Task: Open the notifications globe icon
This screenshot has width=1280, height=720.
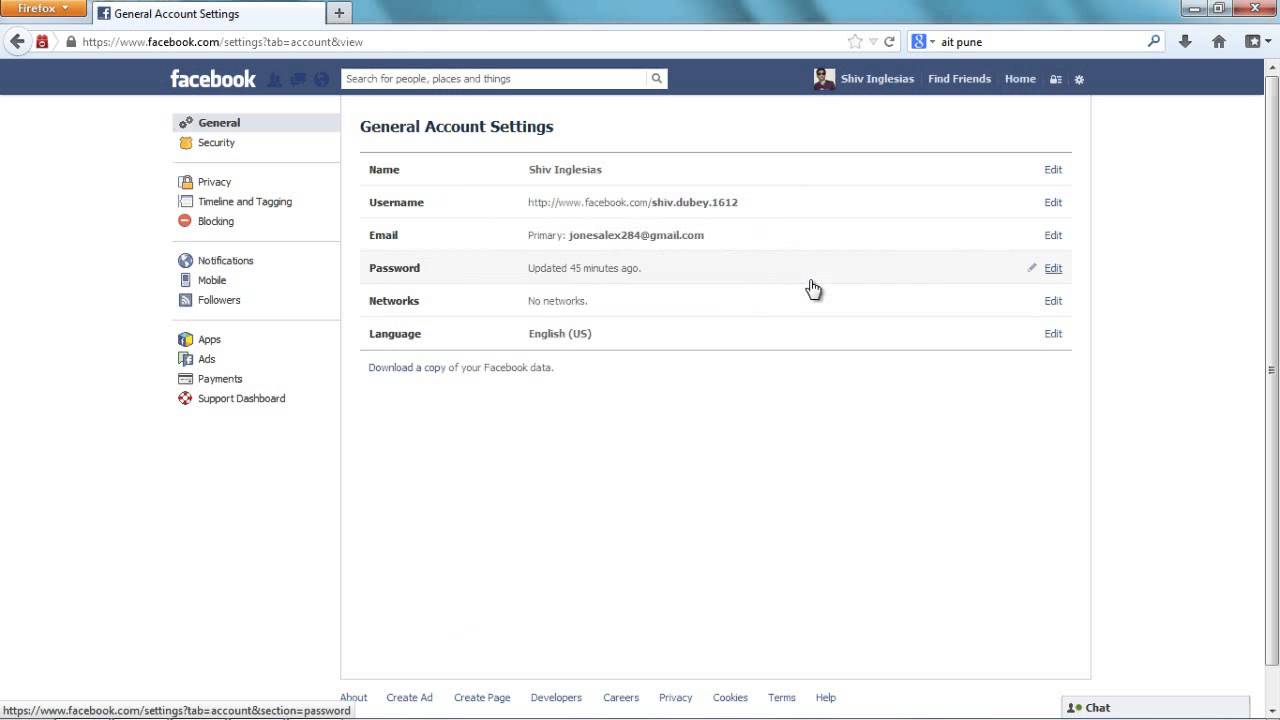Action: click(x=321, y=79)
